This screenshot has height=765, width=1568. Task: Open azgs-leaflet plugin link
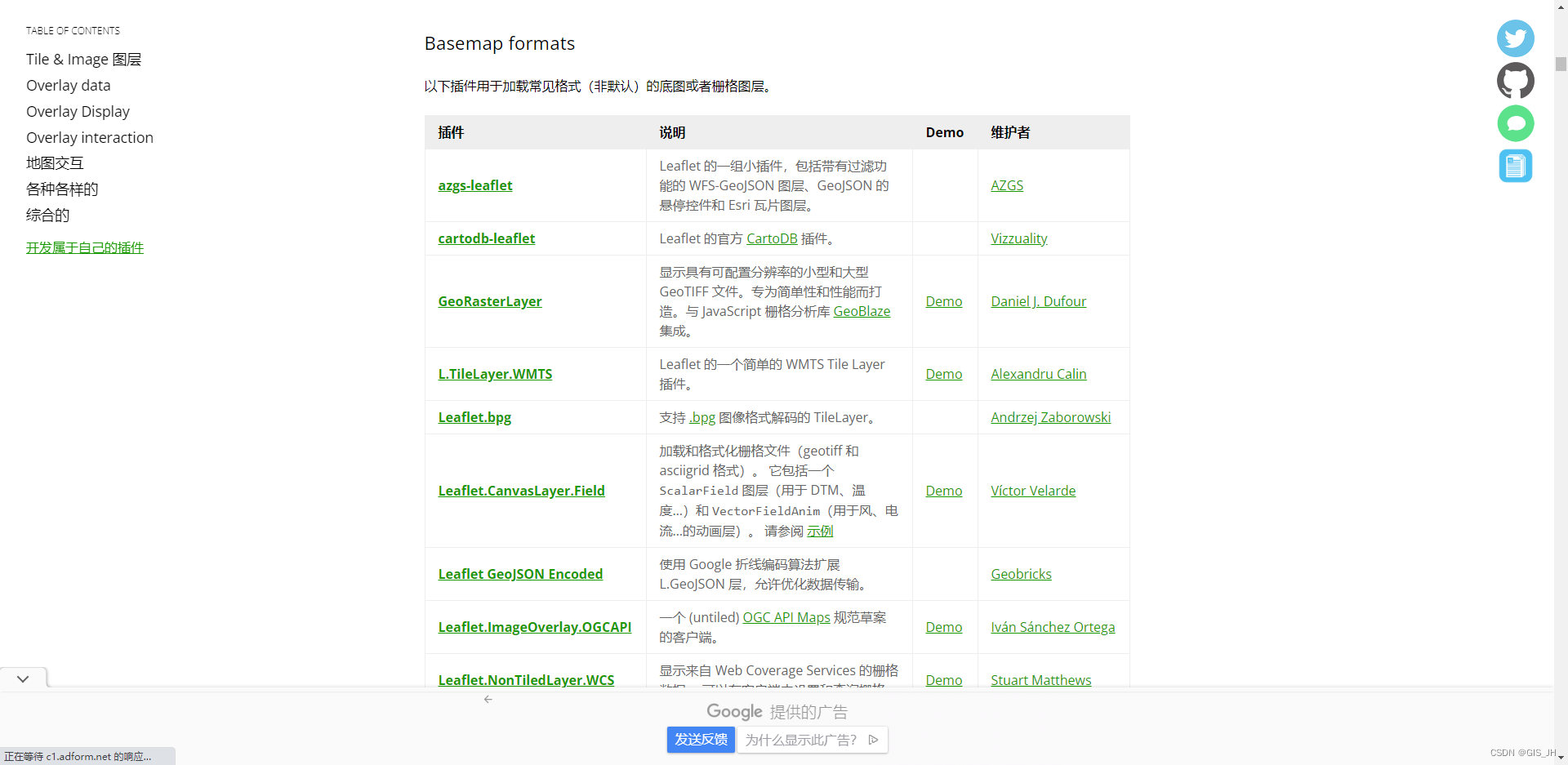click(x=475, y=185)
